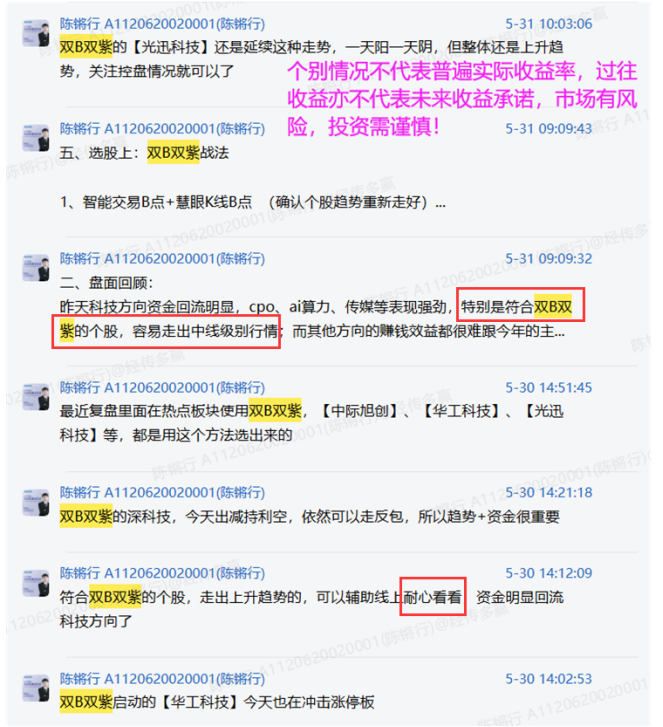The width and height of the screenshot is (663, 727).
Task: Click avatar beside 14:12:09 message
Action: [36, 583]
